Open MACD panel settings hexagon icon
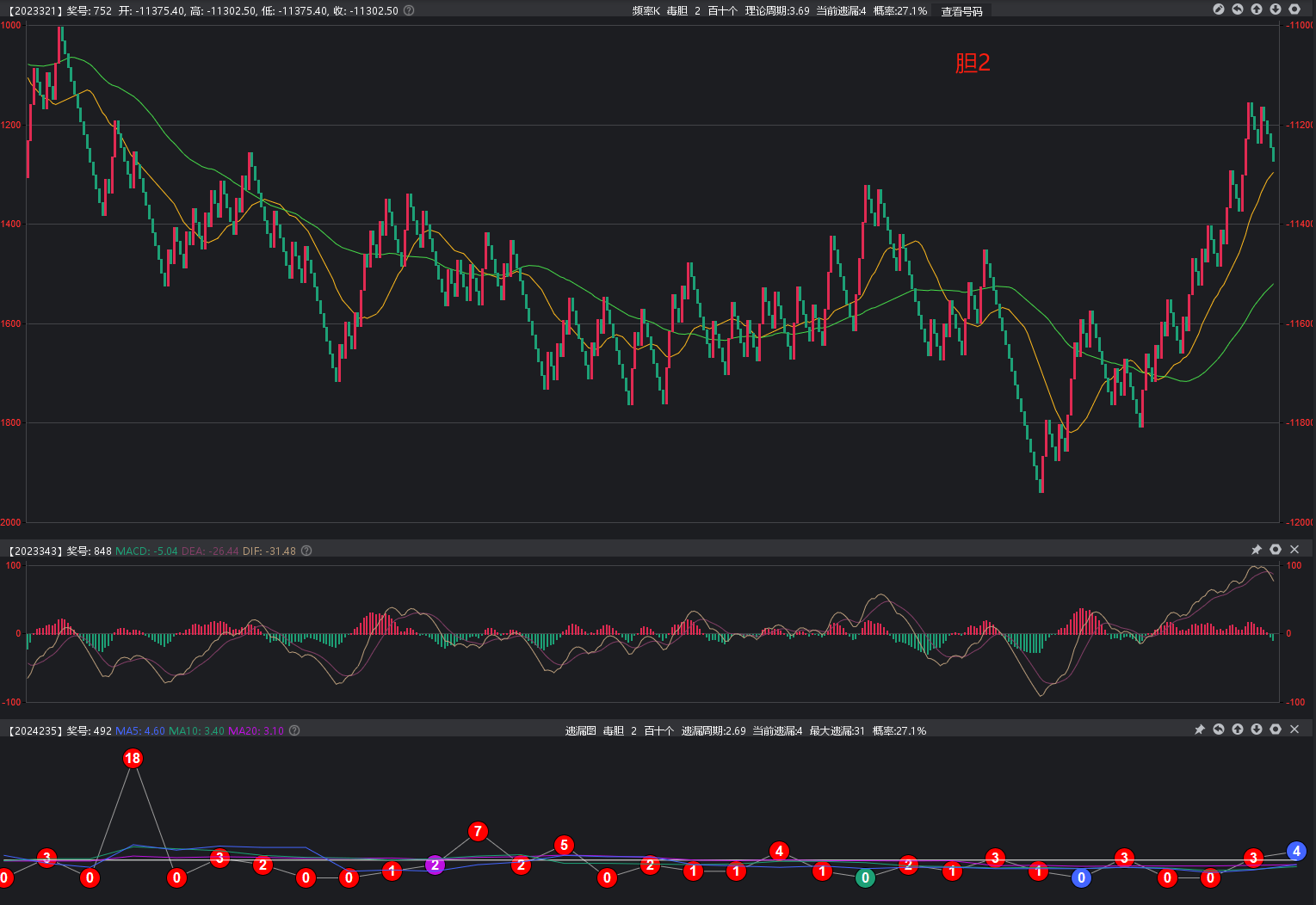This screenshot has height=905, width=1316. [1276, 550]
